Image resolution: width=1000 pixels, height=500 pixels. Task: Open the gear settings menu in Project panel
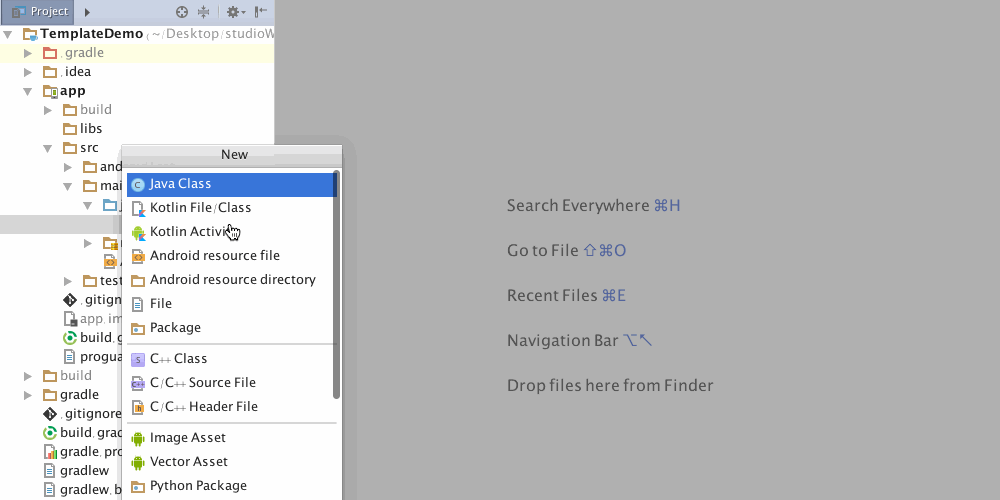click(235, 11)
